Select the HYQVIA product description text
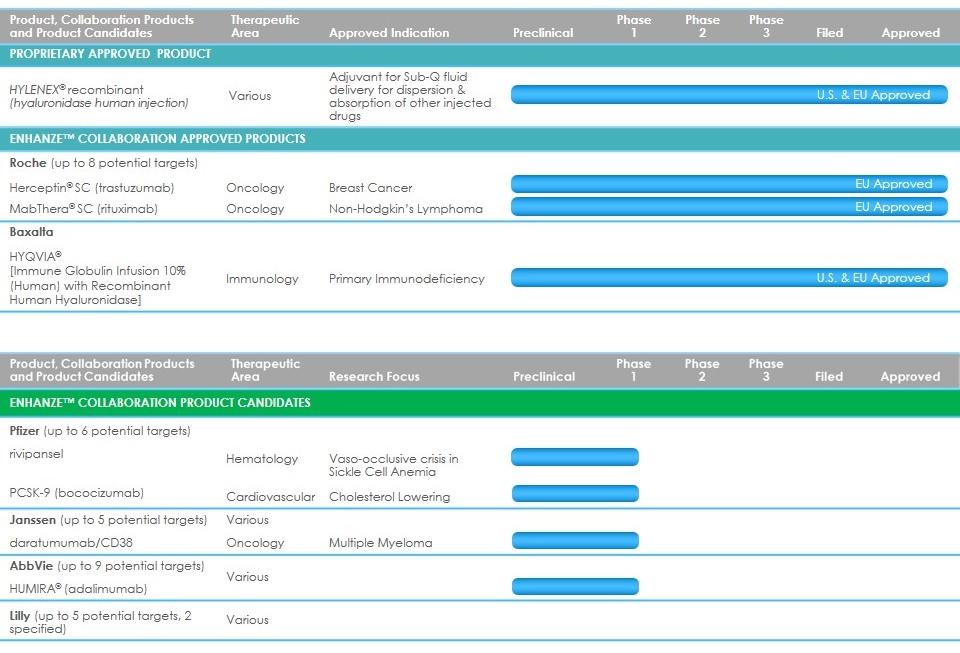The image size is (960, 653). click(97, 278)
